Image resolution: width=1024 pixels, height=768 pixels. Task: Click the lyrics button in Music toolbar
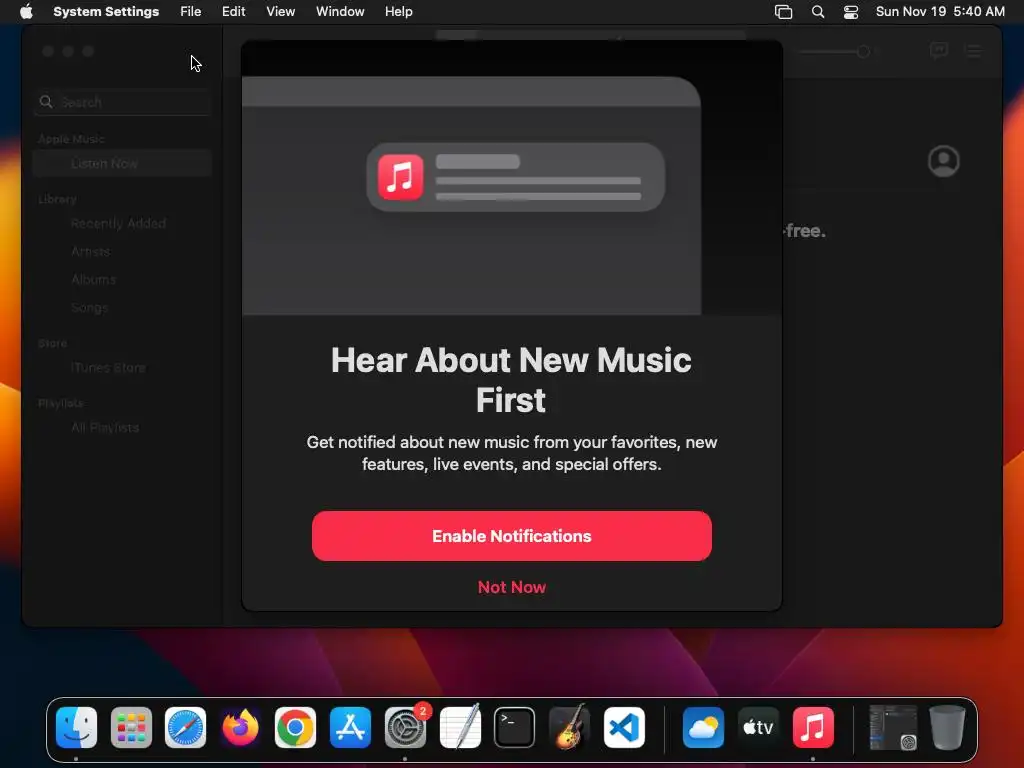coord(938,50)
